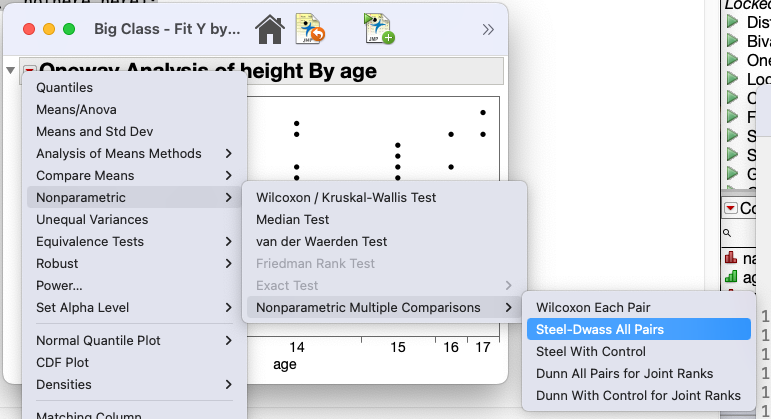771x419 pixels.
Task: Select Means/Anova menu entry
Action: point(74,110)
